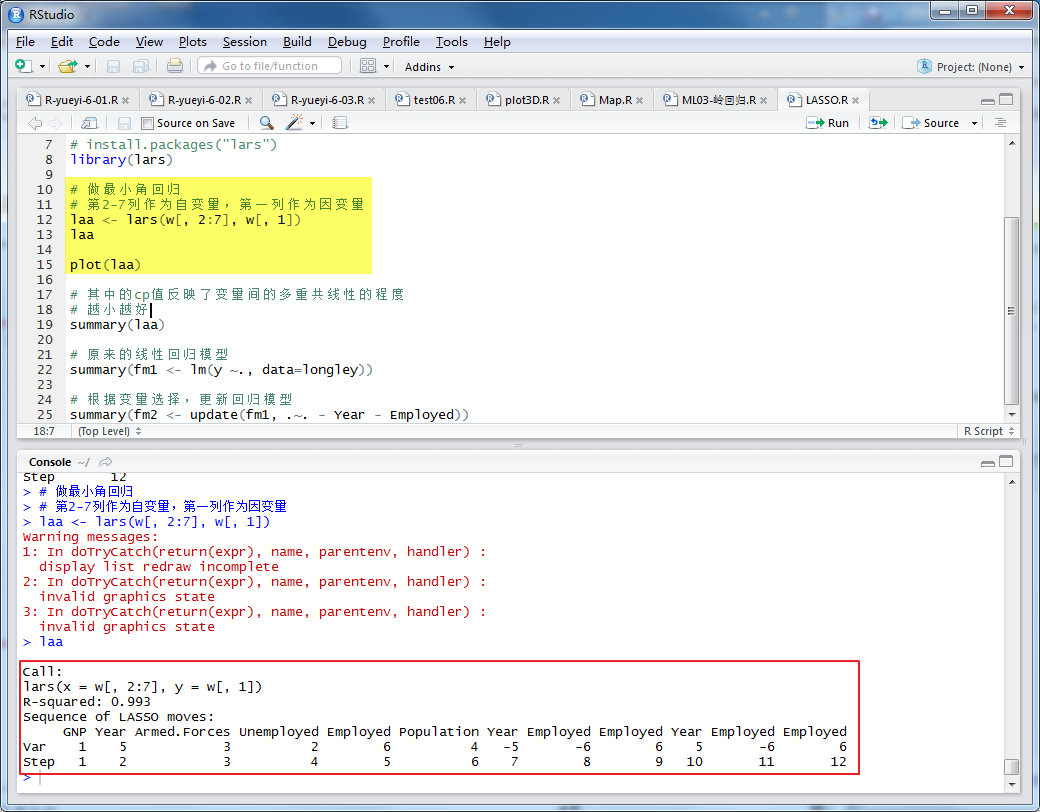
Task: Open the Plots menu
Action: pos(192,42)
